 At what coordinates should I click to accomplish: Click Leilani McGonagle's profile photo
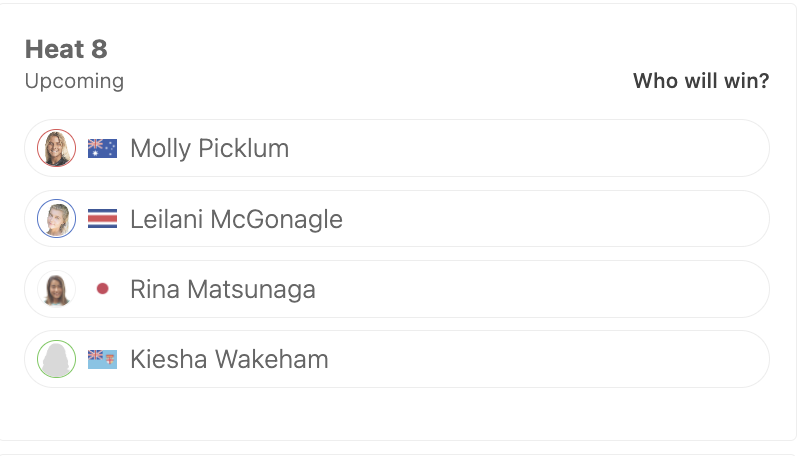tap(56, 218)
